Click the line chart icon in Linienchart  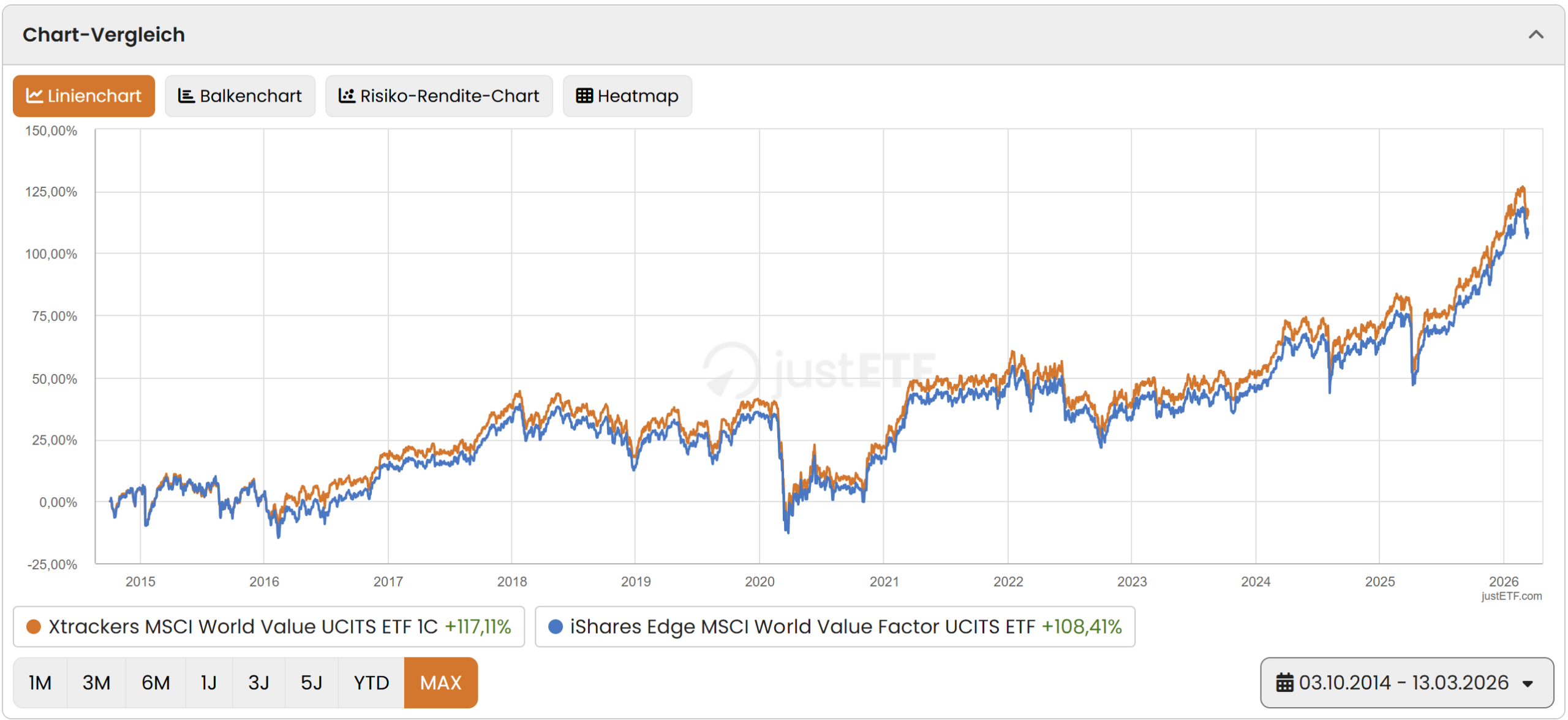coord(34,96)
